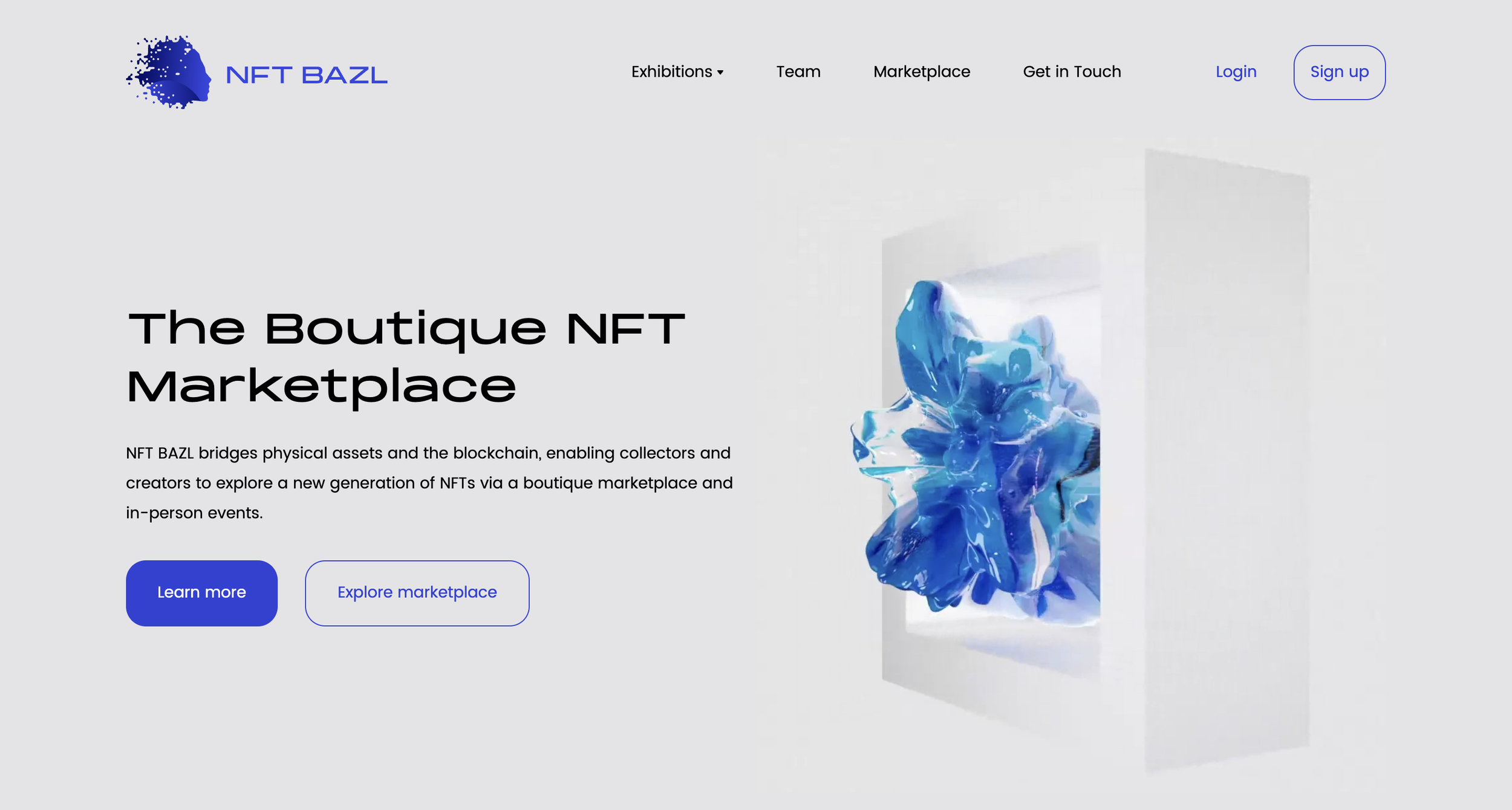Open the Exhibitions menu item

671,72
